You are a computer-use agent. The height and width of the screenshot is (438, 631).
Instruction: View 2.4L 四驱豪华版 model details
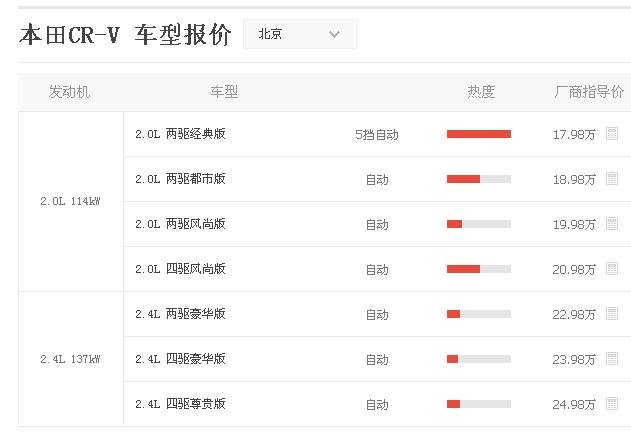(x=181, y=359)
